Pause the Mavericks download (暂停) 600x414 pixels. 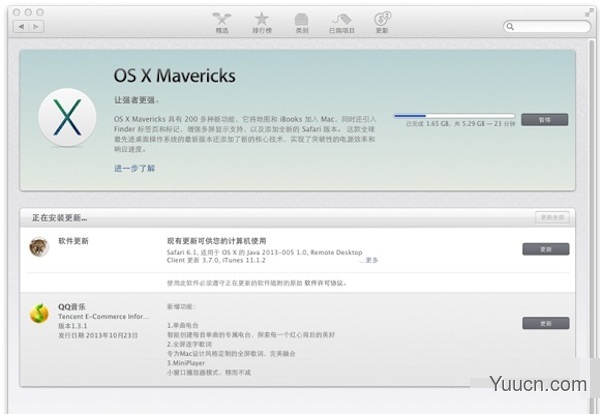(x=545, y=119)
